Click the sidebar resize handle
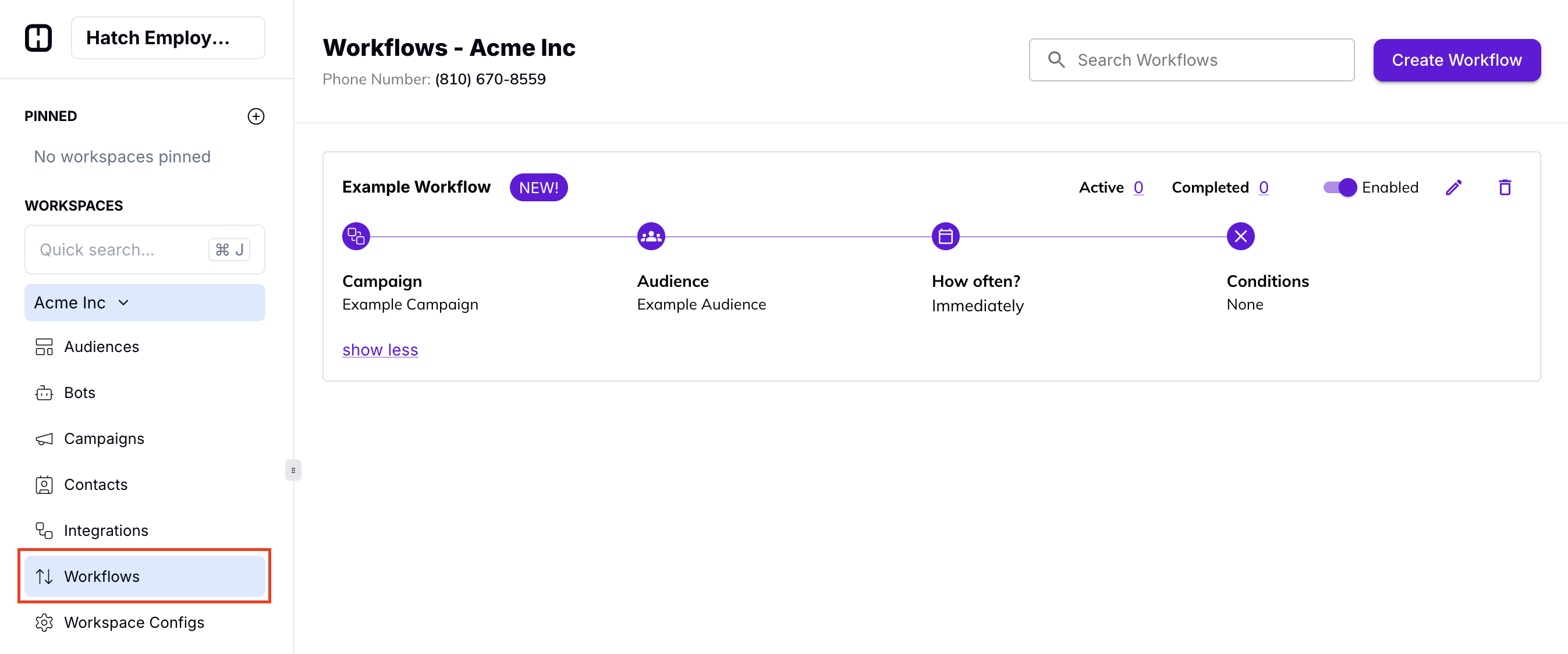The image size is (1568, 654). (x=293, y=470)
